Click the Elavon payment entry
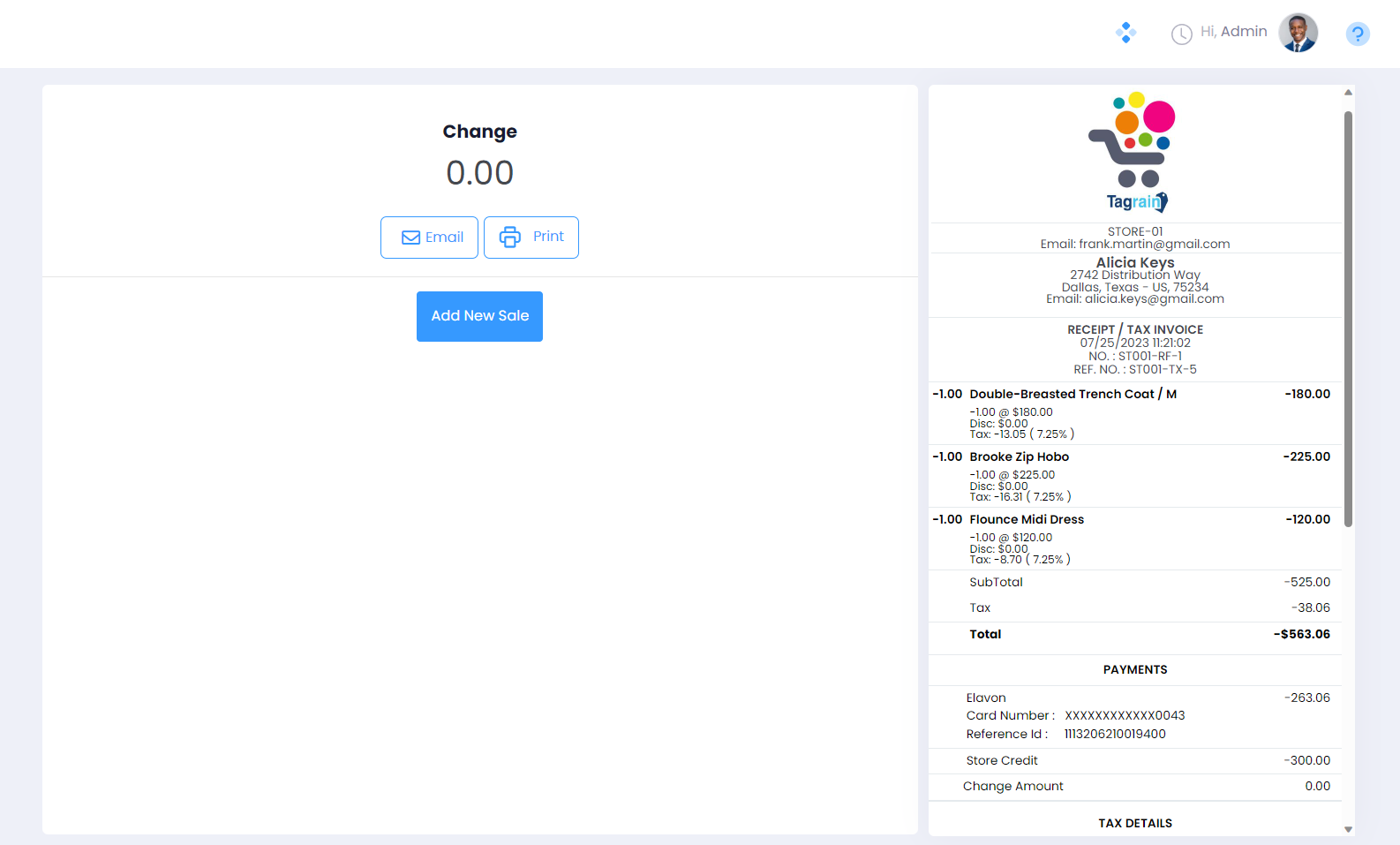This screenshot has height=845, width=1400. [986, 698]
